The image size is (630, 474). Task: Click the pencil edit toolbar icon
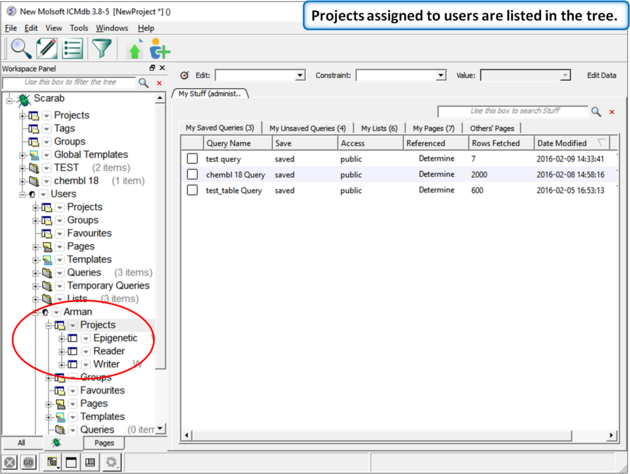click(47, 48)
